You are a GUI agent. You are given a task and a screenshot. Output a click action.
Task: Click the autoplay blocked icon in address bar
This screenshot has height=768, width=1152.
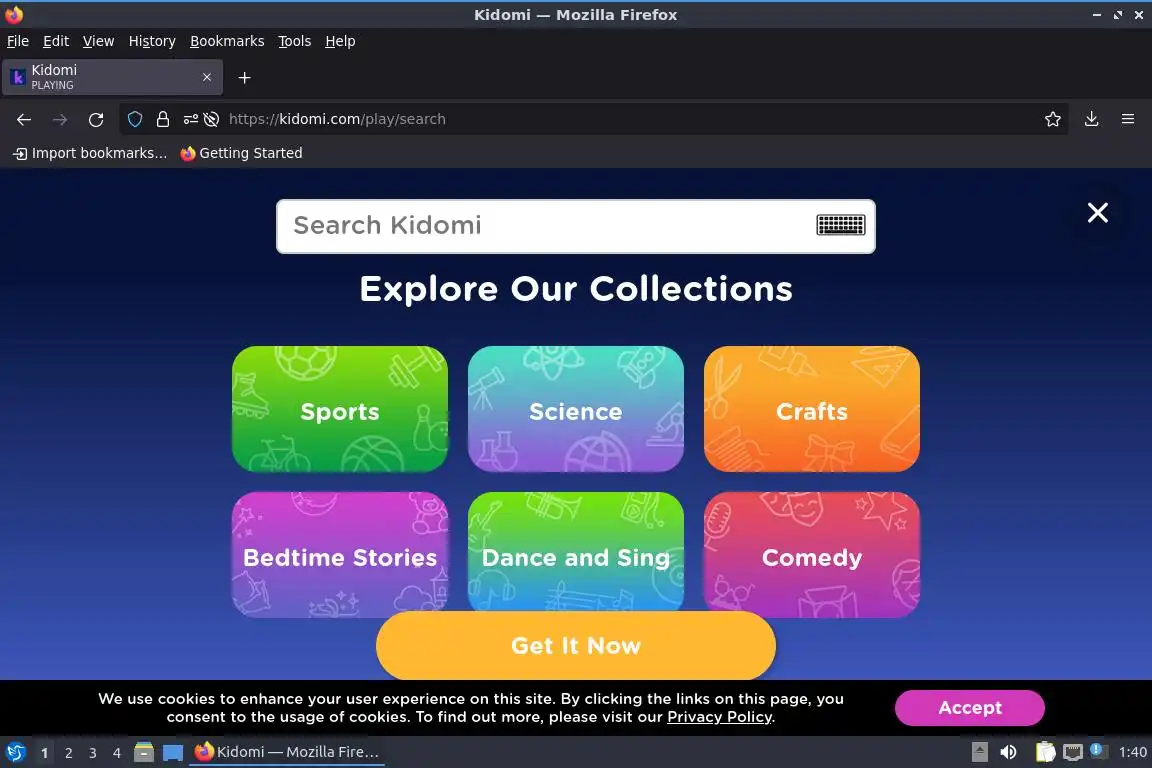[x=211, y=119]
